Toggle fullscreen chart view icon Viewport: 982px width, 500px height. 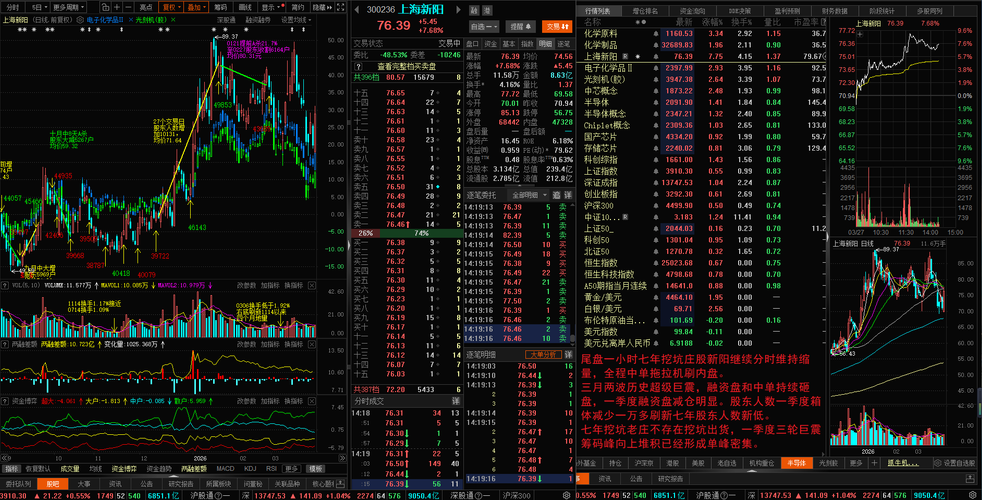click(x=340, y=8)
